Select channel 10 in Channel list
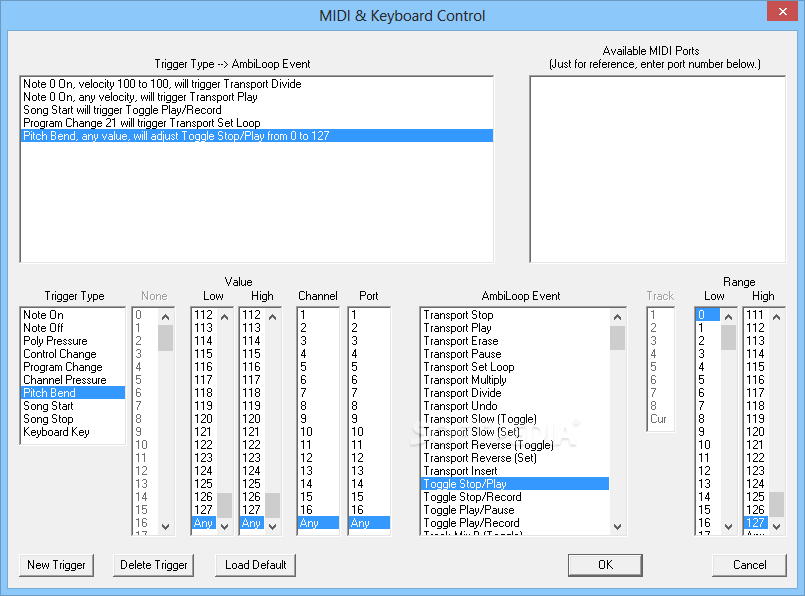The width and height of the screenshot is (805, 596). pyautogui.click(x=318, y=432)
